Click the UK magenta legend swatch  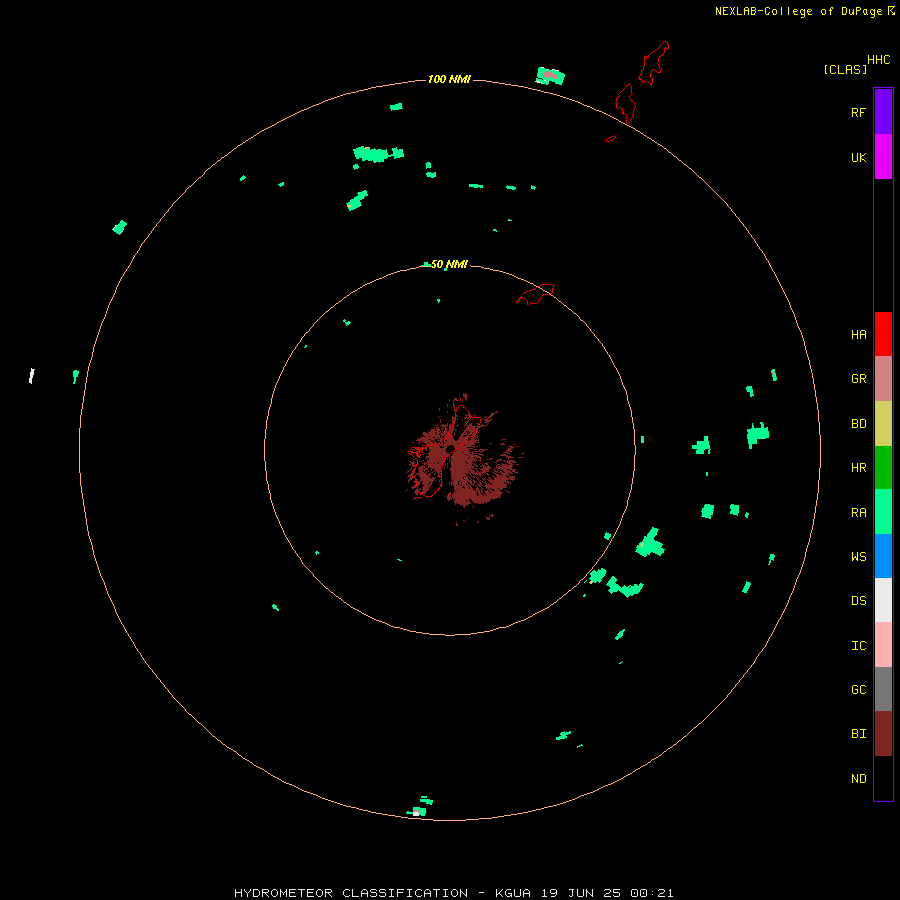coord(883,157)
